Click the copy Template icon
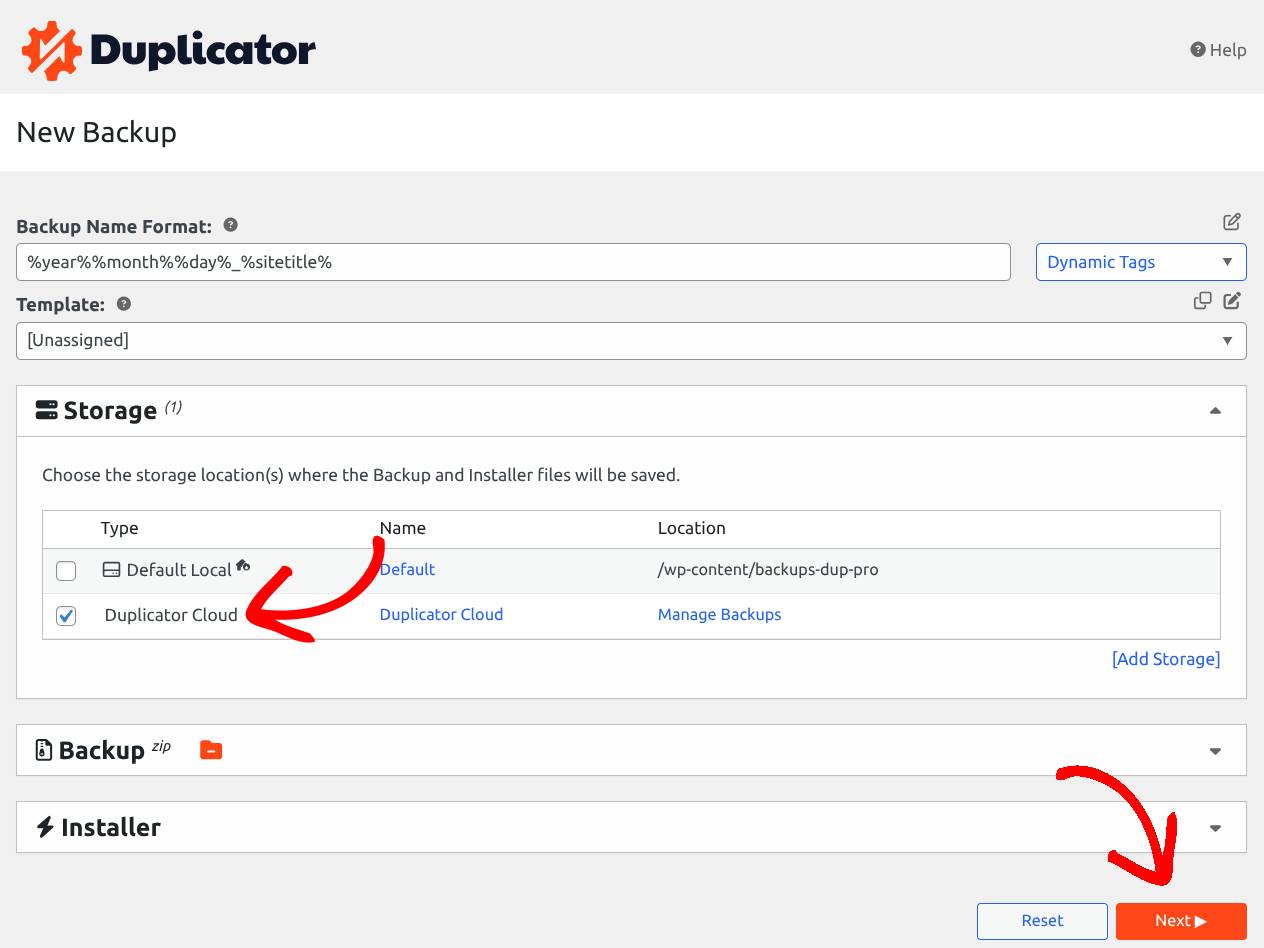 pos(1202,300)
